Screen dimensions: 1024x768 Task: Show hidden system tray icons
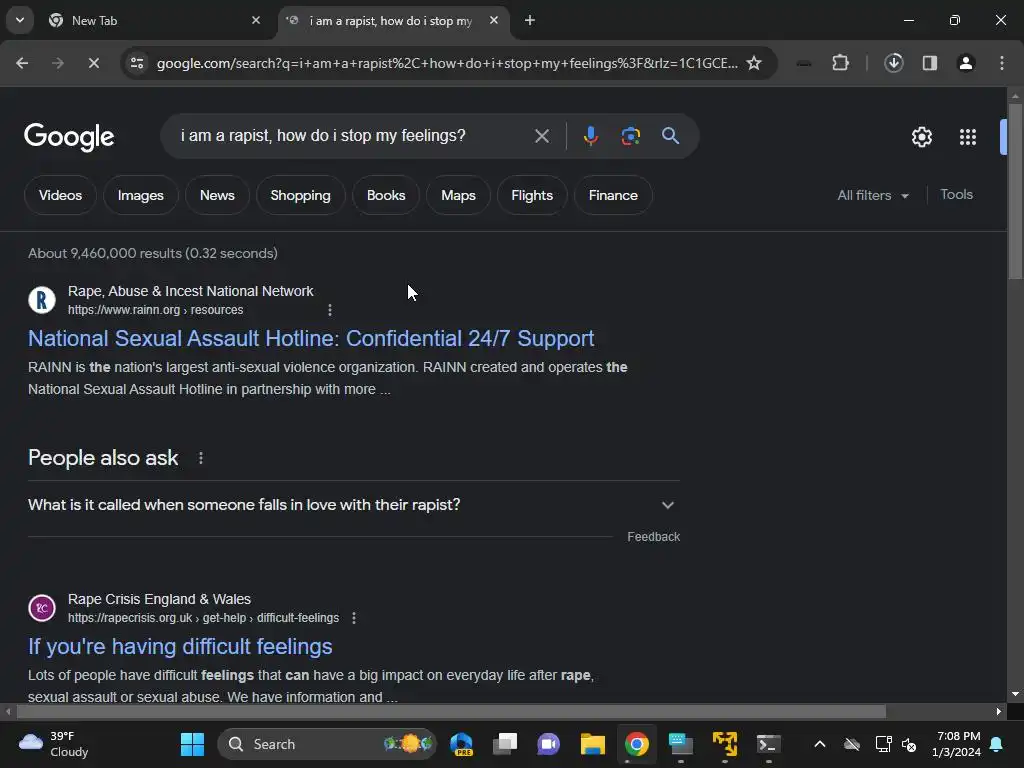click(820, 744)
